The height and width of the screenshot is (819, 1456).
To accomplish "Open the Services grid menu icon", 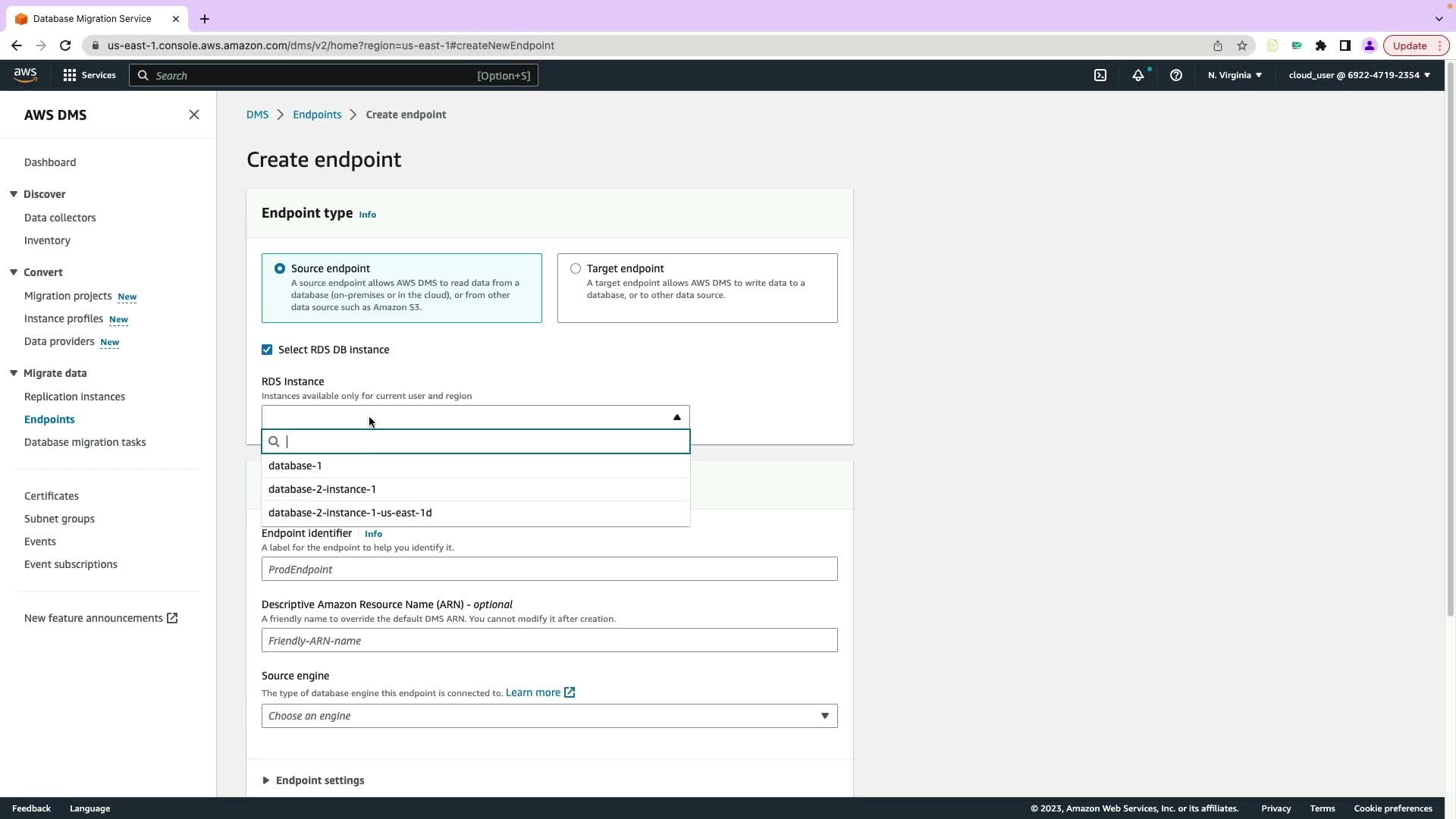I will pyautogui.click(x=70, y=75).
